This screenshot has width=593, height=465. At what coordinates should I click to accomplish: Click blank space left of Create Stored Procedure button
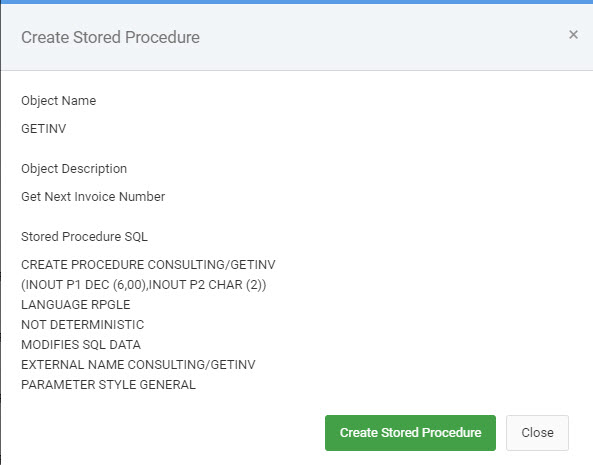[x=170, y=432]
